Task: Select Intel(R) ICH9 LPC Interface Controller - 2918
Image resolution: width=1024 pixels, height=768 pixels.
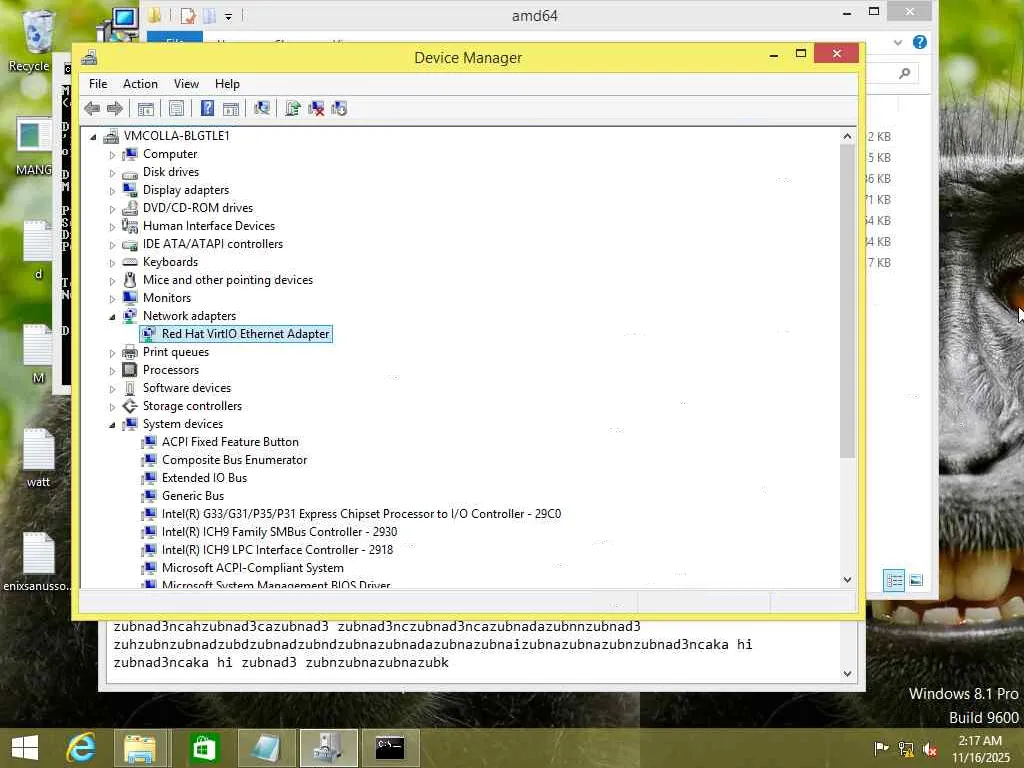Action: [278, 550]
